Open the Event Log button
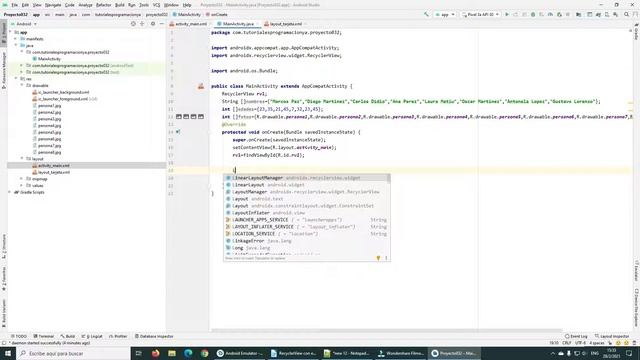This screenshot has width=640, height=360. (576, 336)
